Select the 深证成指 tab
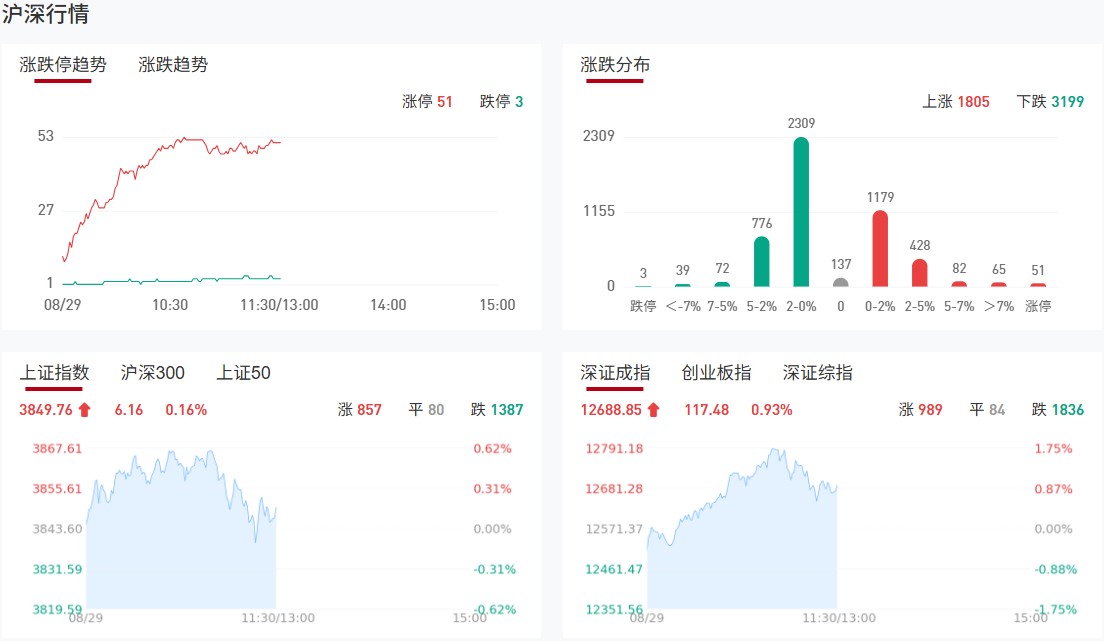1104x641 pixels. (615, 373)
